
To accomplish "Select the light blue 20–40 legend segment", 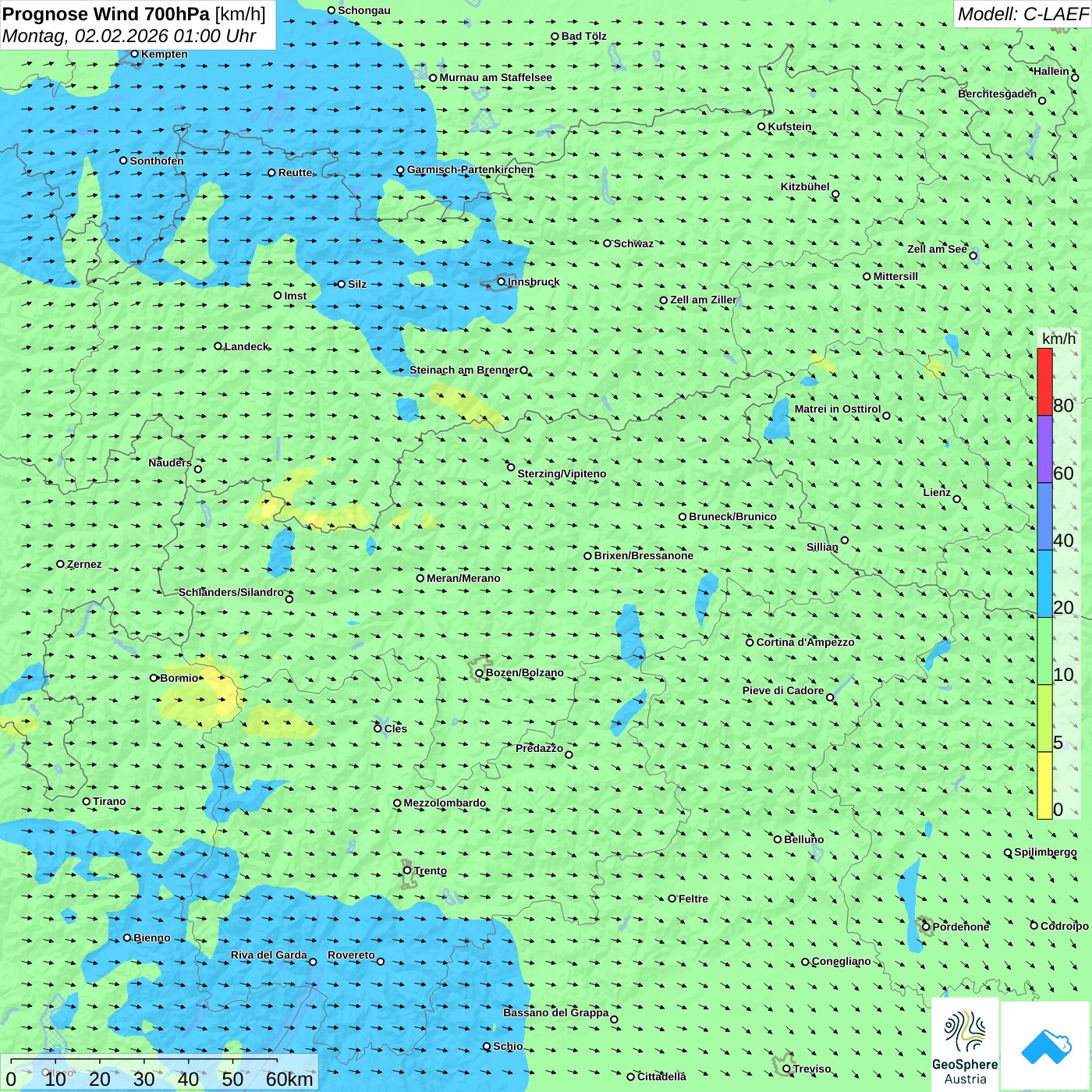I will (x=1044, y=584).
